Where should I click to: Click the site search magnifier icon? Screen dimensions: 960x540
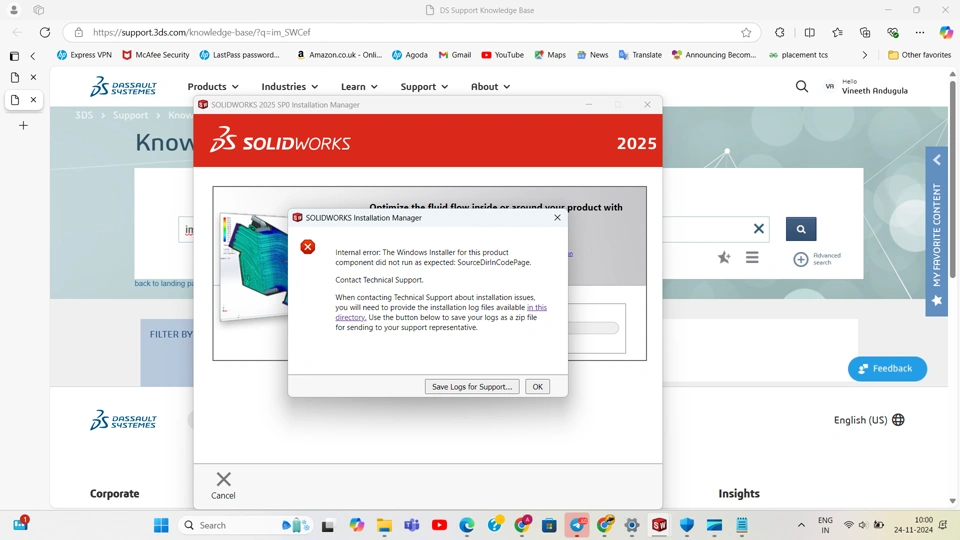point(801,86)
